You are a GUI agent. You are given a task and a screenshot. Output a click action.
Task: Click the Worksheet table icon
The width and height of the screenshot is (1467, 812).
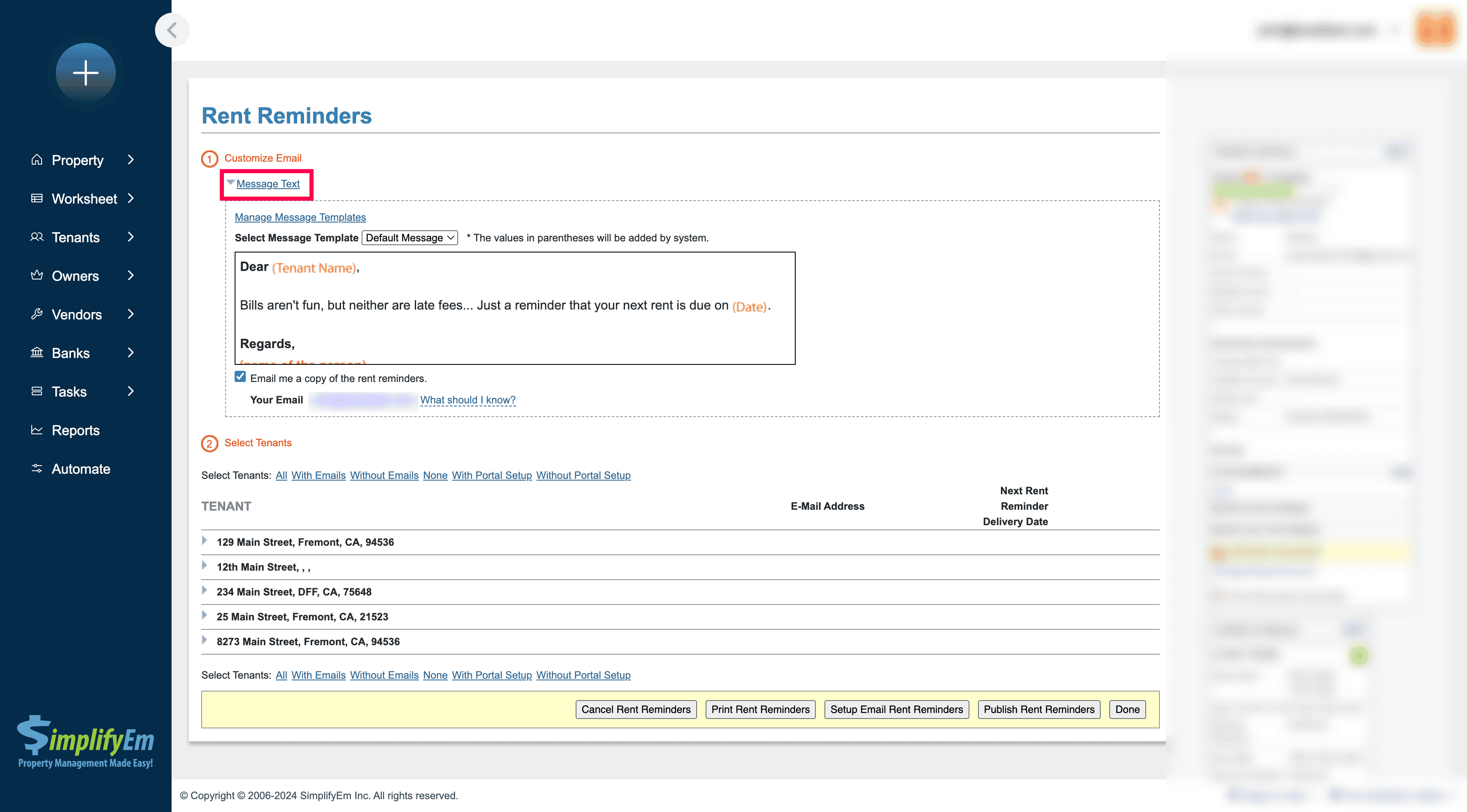tap(37, 198)
